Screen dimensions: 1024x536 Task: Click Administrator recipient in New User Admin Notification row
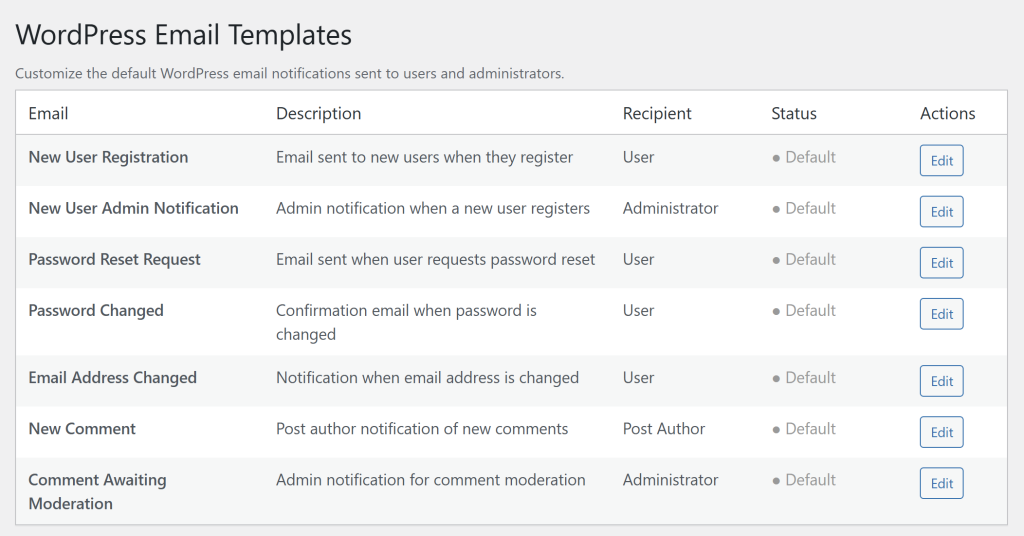[x=671, y=208]
